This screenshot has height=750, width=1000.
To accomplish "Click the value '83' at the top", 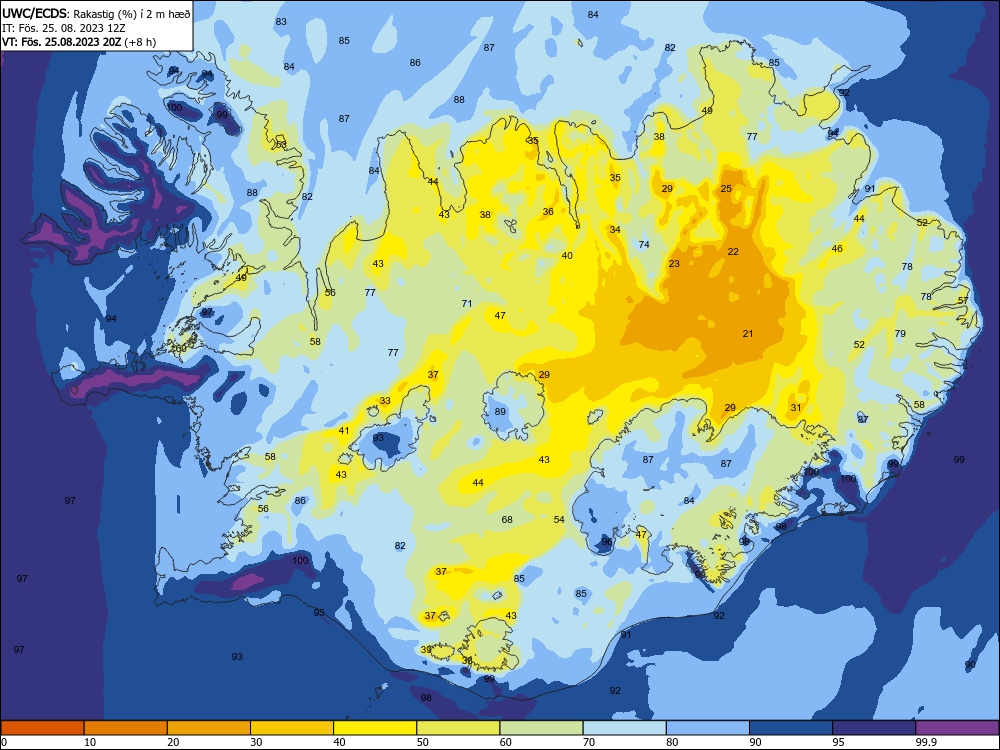I will 281,21.
